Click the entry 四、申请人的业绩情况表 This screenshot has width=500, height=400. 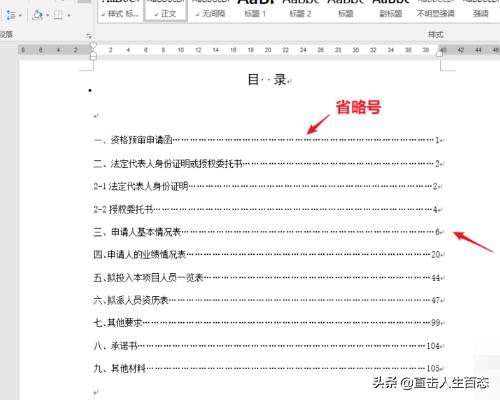pyautogui.click(x=139, y=255)
